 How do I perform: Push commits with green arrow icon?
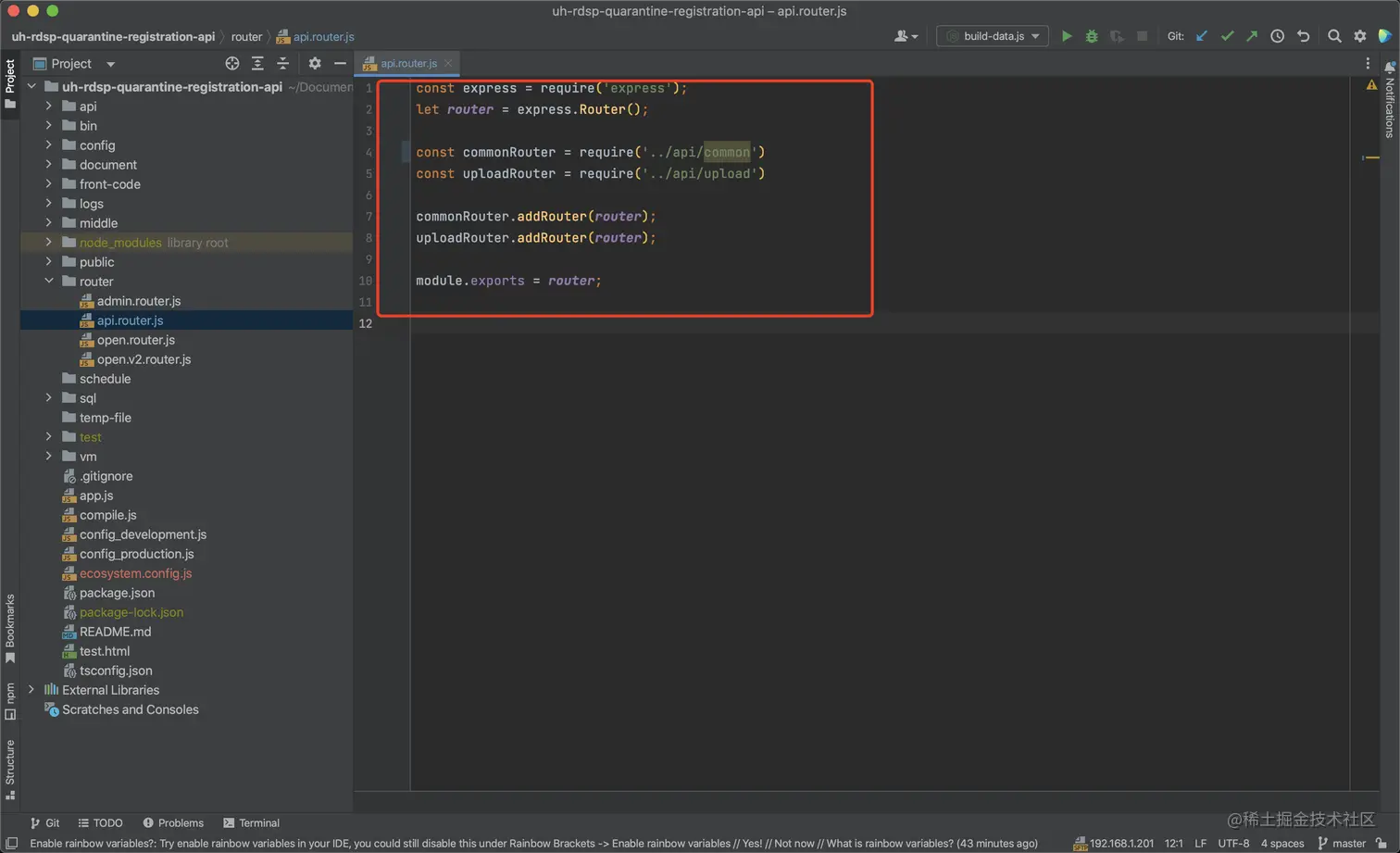point(1252,36)
